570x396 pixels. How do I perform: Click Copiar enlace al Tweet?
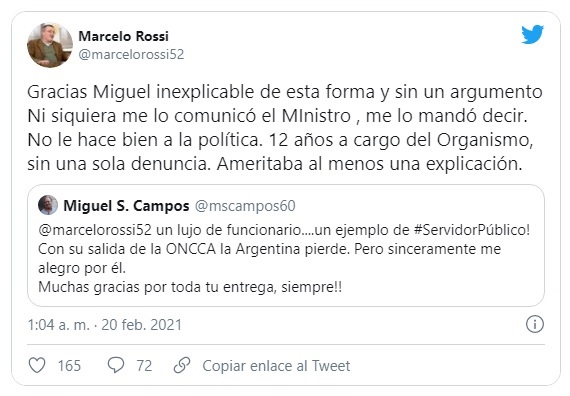pyautogui.click(x=276, y=366)
